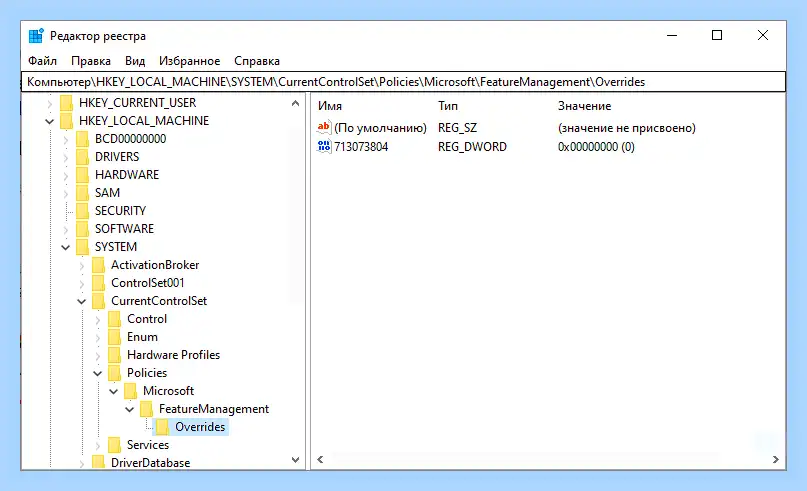This screenshot has height=491, width=807.
Task: Expand the Hardware Profiles node
Action: [x=98, y=356]
